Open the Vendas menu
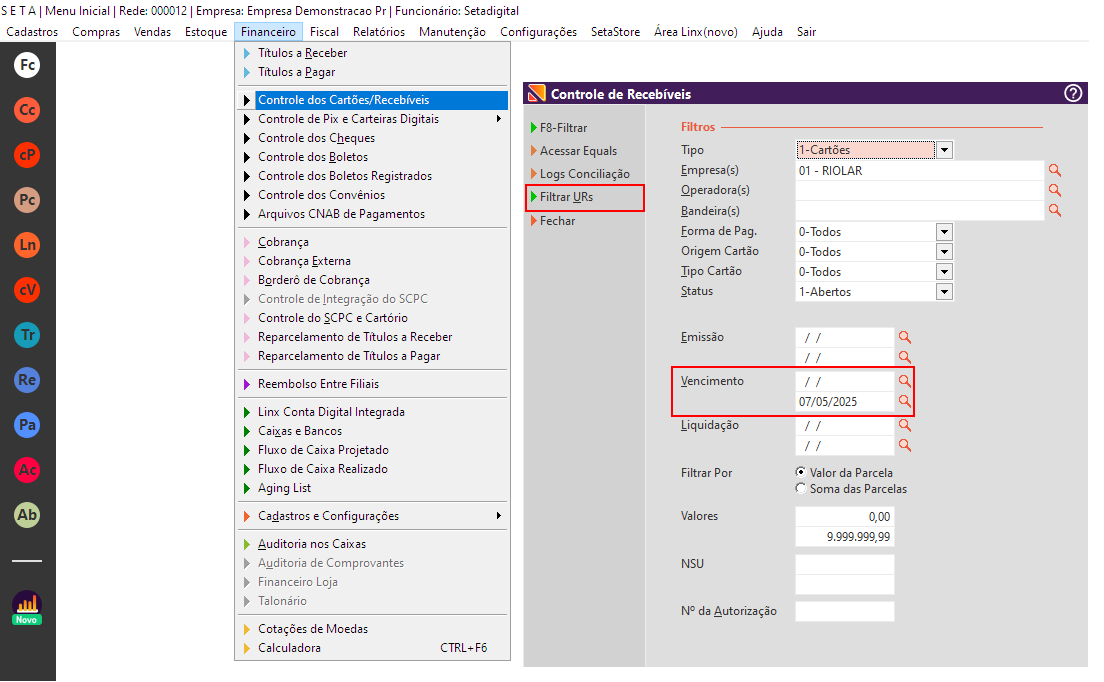Screen dimensions: 1104x682 pos(152,32)
